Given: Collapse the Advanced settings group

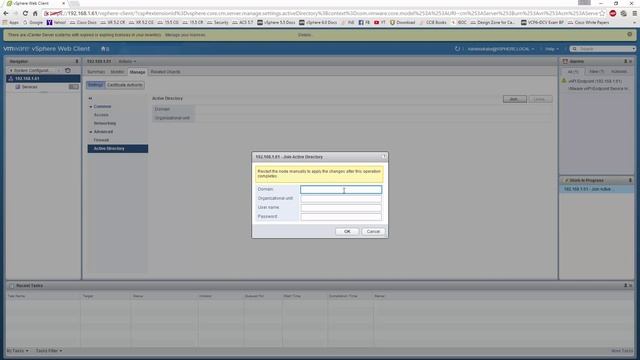Looking at the screenshot, I should click(91, 132).
